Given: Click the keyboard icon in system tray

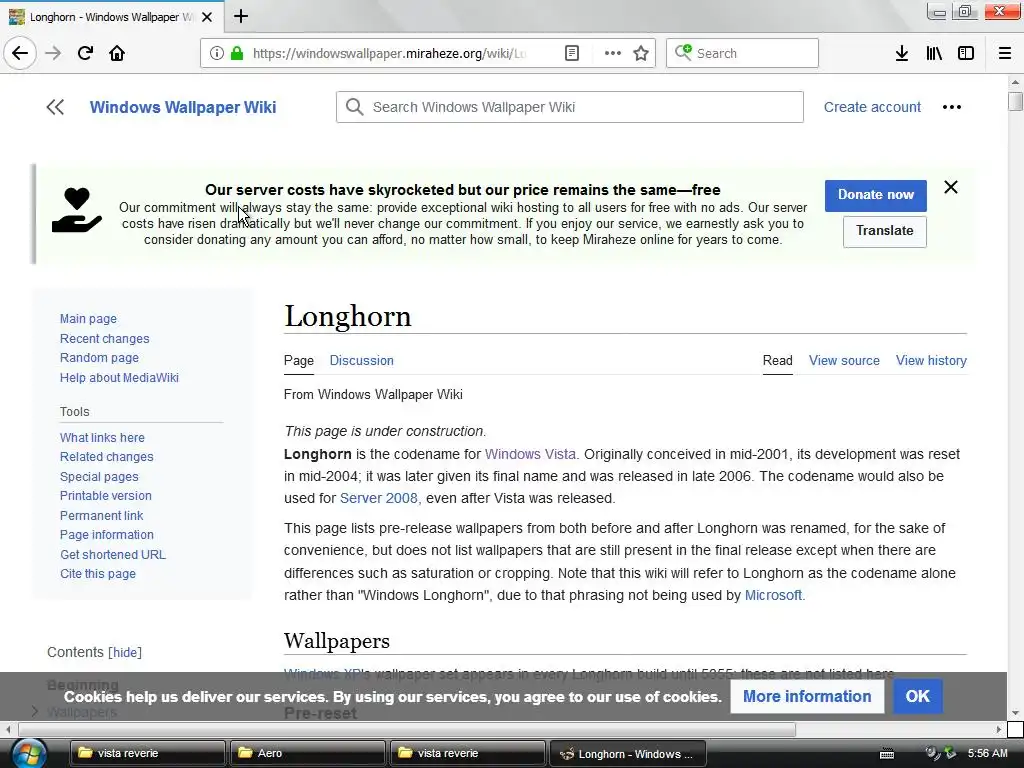Looking at the screenshot, I should point(887,754).
